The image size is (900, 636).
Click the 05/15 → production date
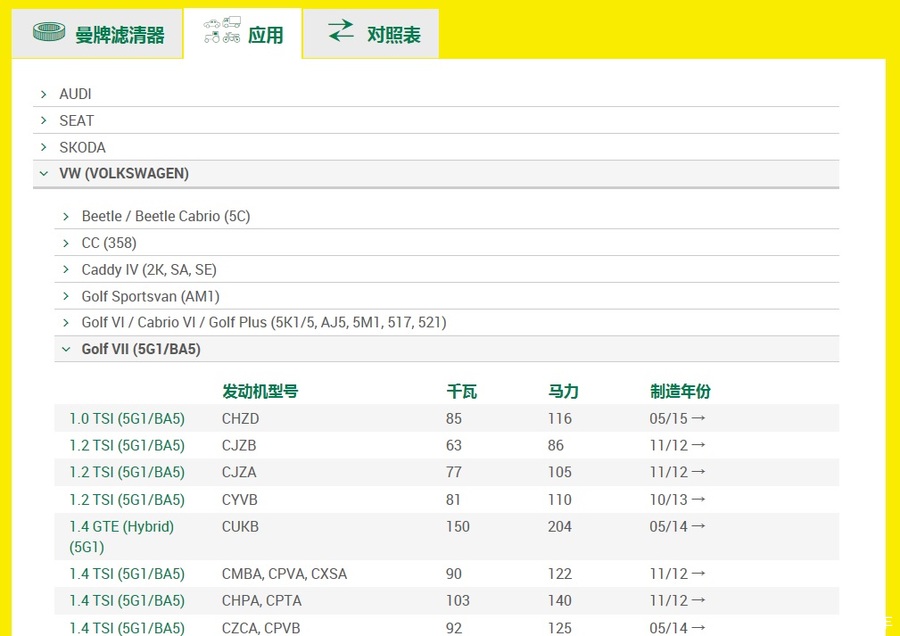click(x=677, y=418)
